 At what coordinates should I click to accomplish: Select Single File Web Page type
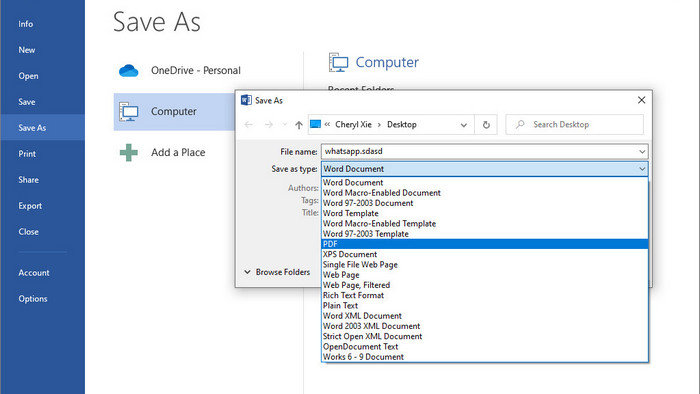tap(485, 265)
